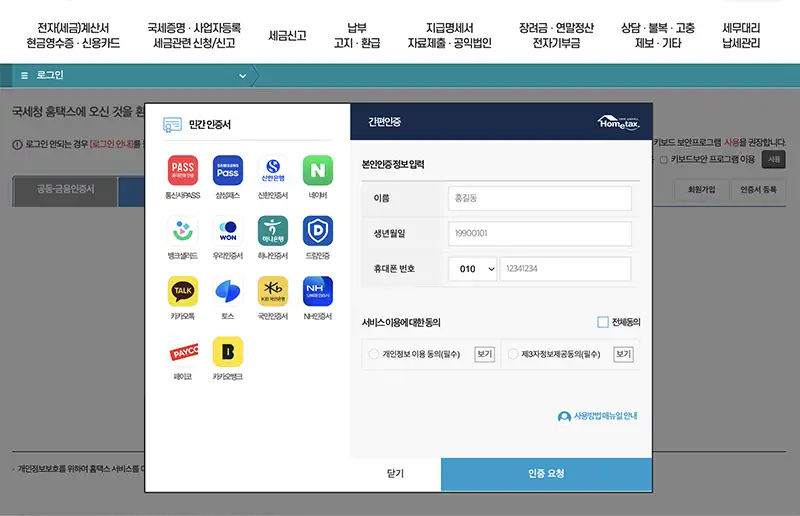
Task: Click the headset icon beside 사용방법 매뉴얼 안내
Action: tap(564, 416)
